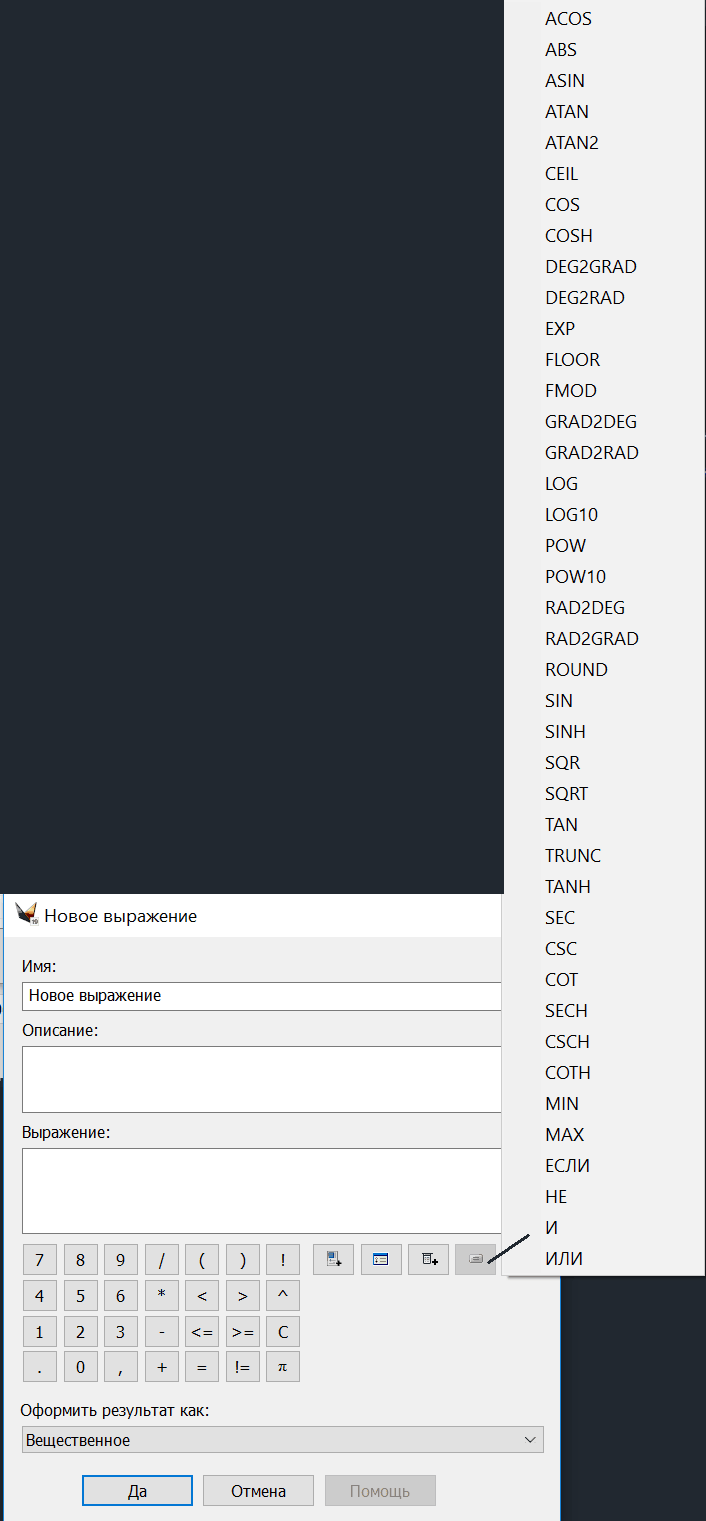Select SQRT from the functions menu
706x1521 pixels.
pos(566,794)
